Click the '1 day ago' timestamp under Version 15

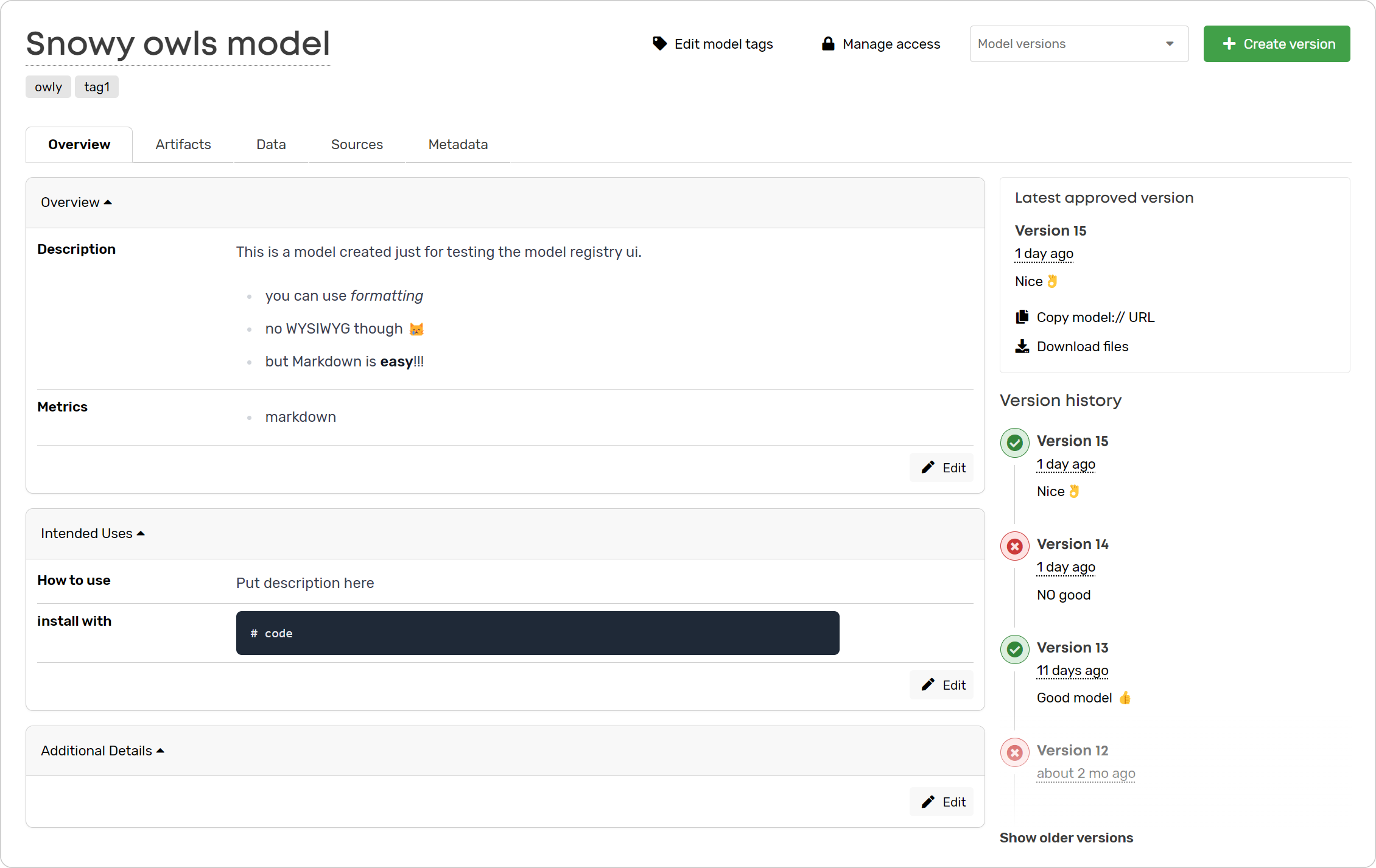1065,464
